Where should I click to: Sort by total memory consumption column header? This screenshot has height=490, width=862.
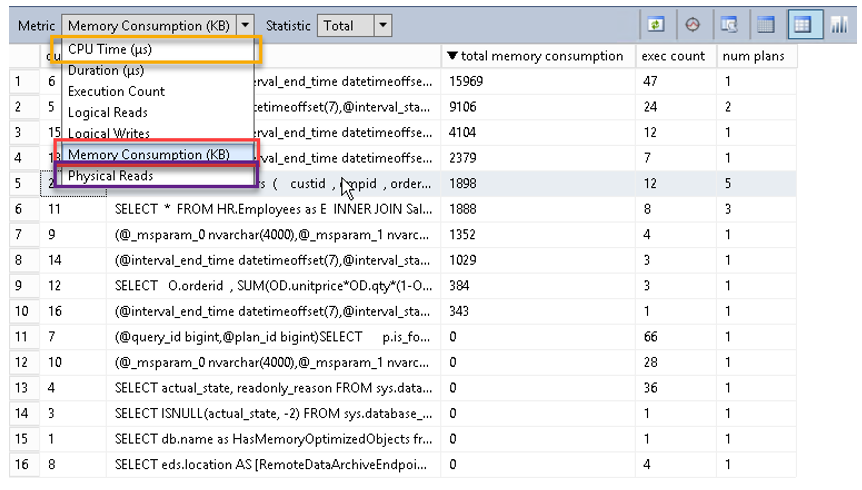click(x=535, y=56)
